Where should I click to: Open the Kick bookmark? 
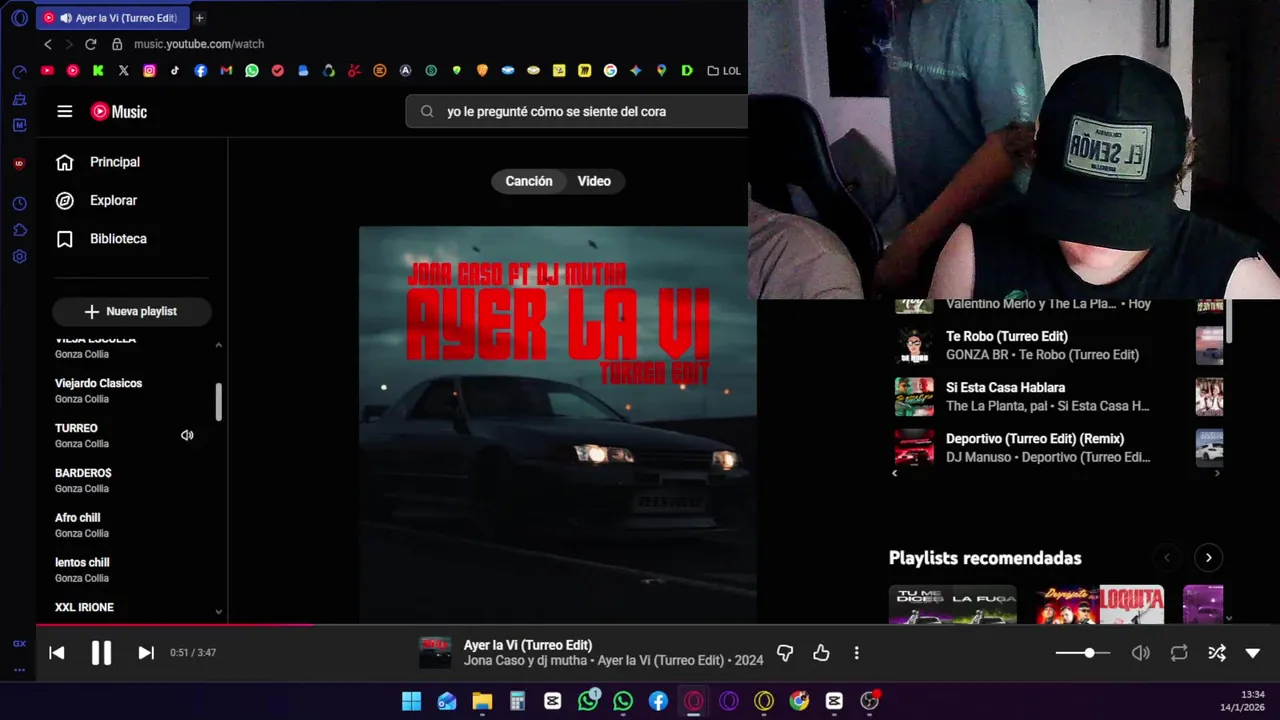(98, 71)
